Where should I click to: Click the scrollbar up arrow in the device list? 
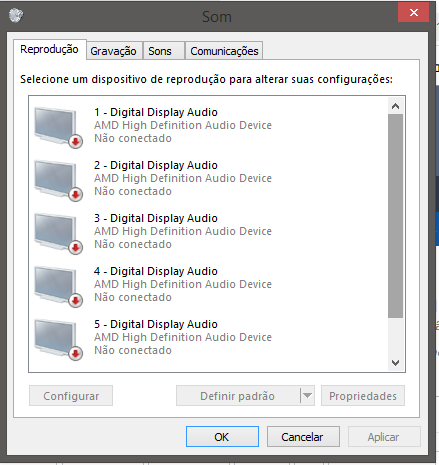click(x=396, y=106)
